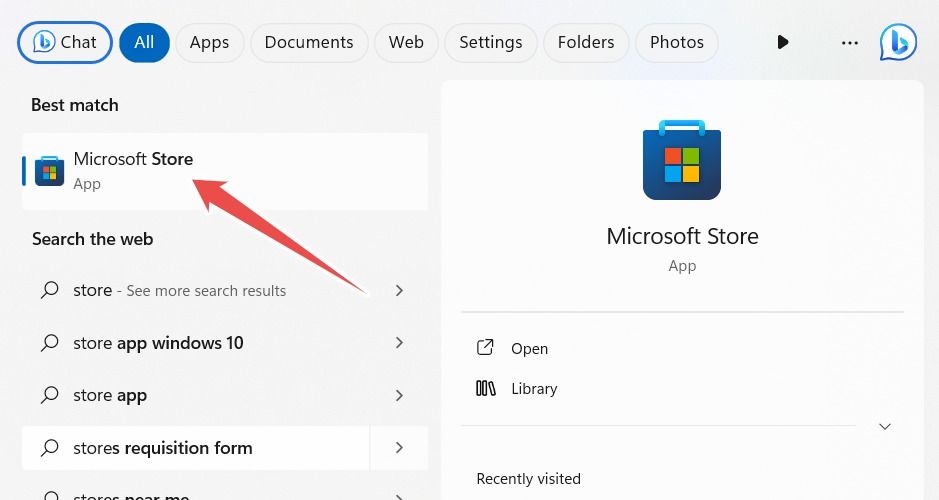Switch to the Apps filter
939x500 pixels.
[210, 43]
